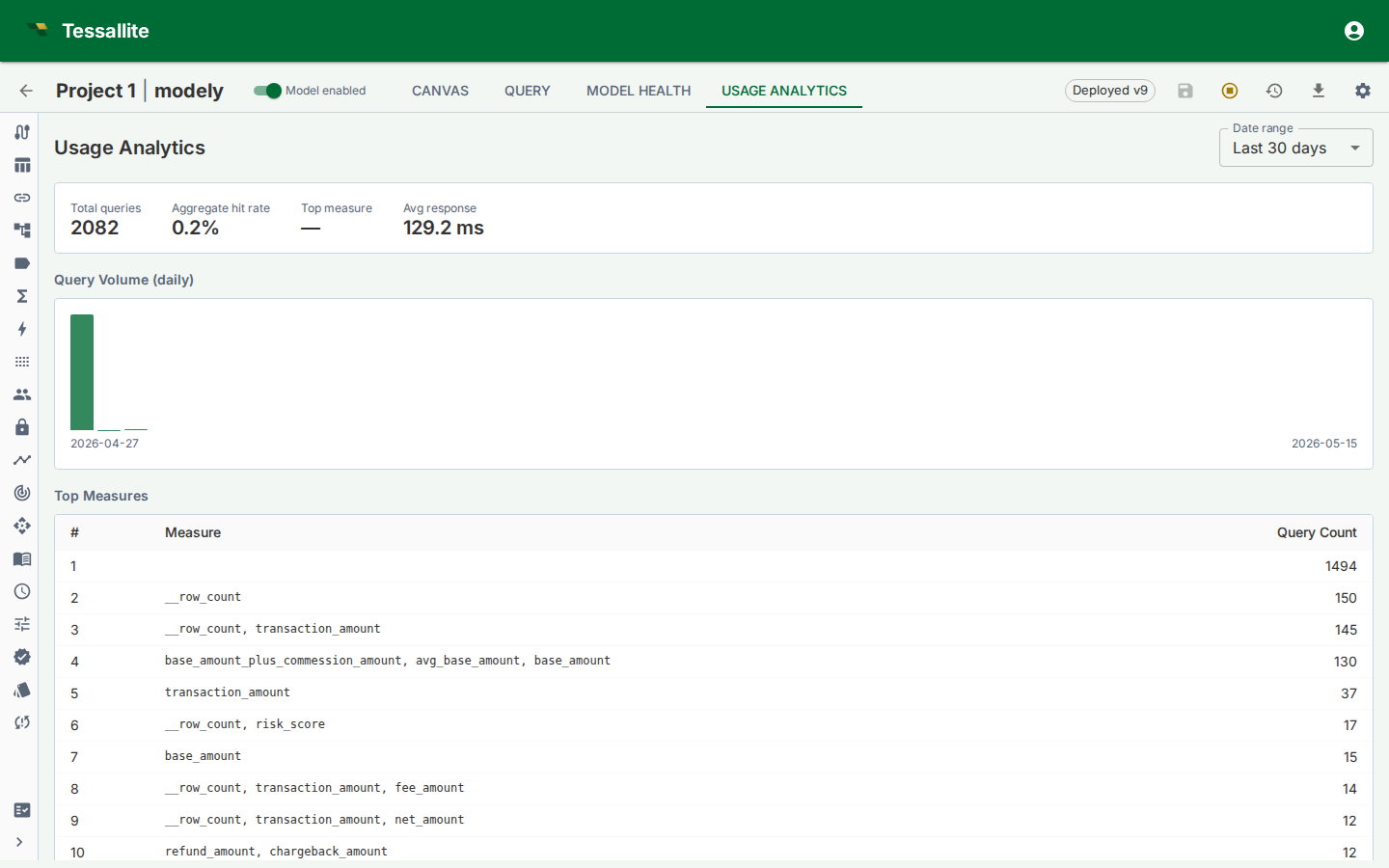Viewport: 1389px width, 868px height.
Task: Open the sync problem icon in sidebar
Action: (22, 722)
